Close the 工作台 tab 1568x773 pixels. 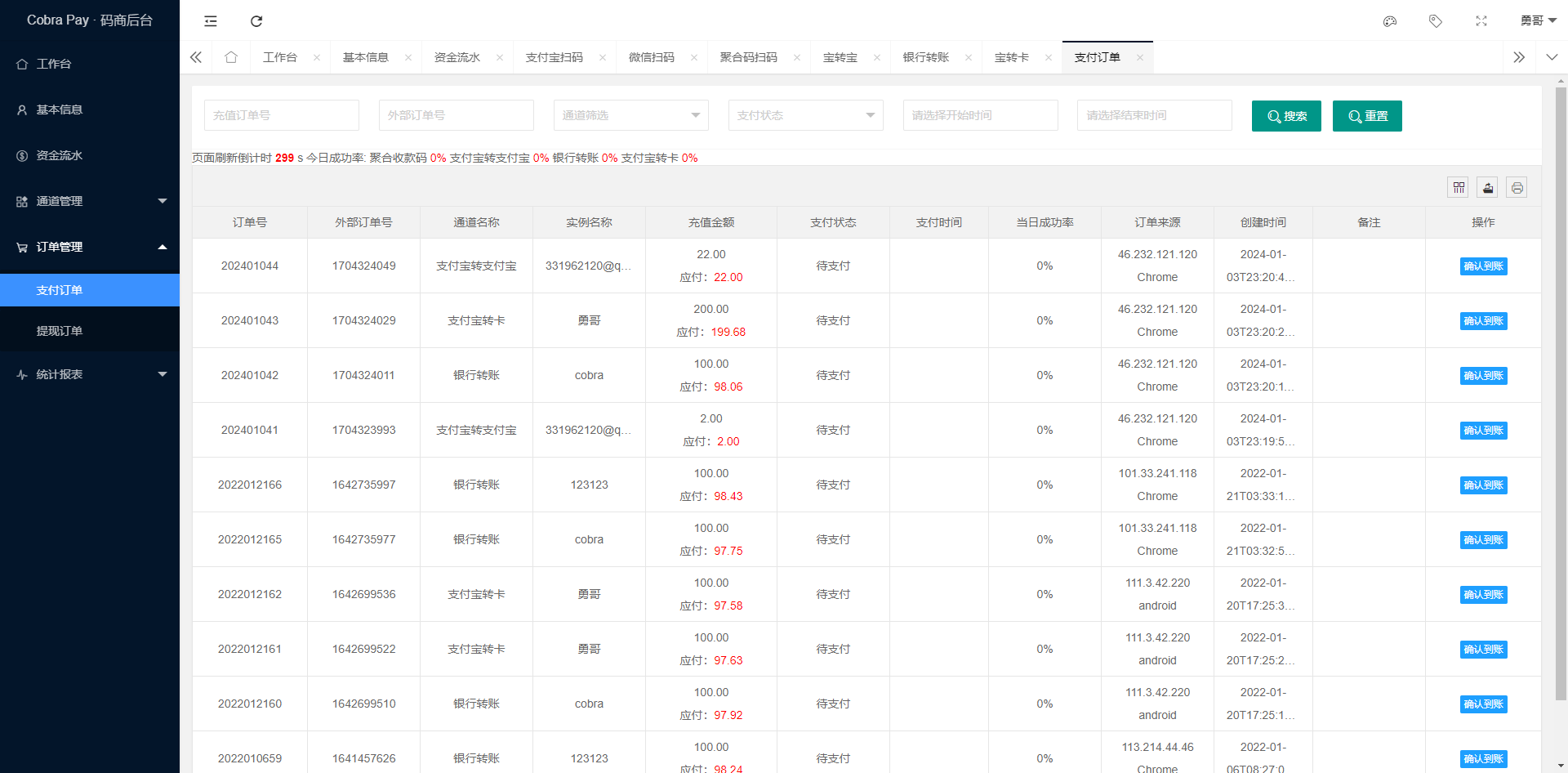click(x=317, y=57)
